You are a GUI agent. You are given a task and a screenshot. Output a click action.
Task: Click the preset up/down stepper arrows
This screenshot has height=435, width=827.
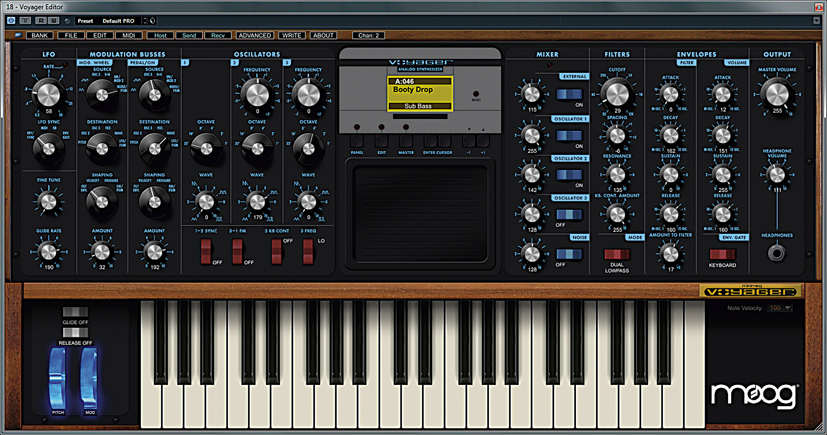[x=145, y=21]
